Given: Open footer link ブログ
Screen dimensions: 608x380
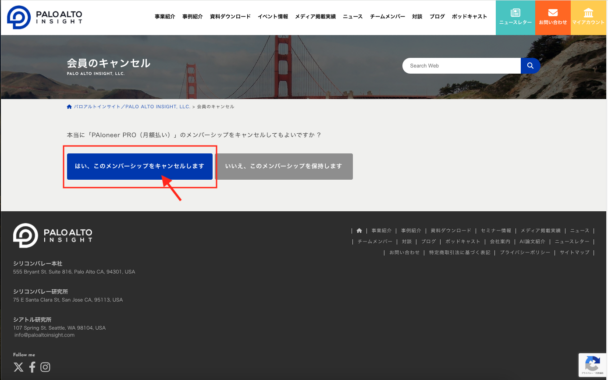Looking at the screenshot, I should 428,242.
